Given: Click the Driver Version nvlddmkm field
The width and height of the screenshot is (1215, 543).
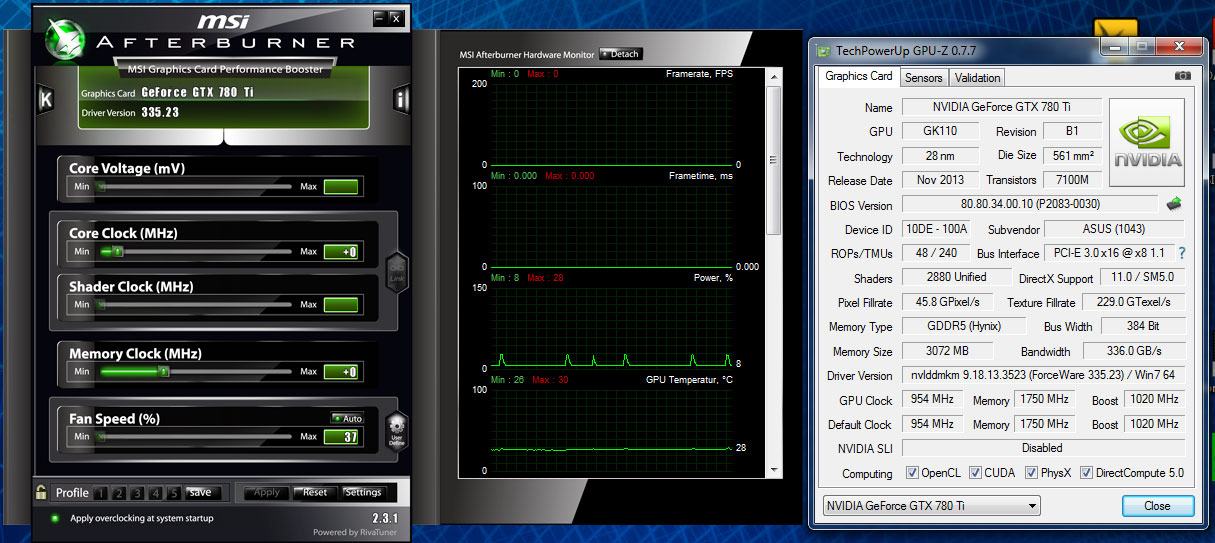Looking at the screenshot, I should pos(1043,375).
